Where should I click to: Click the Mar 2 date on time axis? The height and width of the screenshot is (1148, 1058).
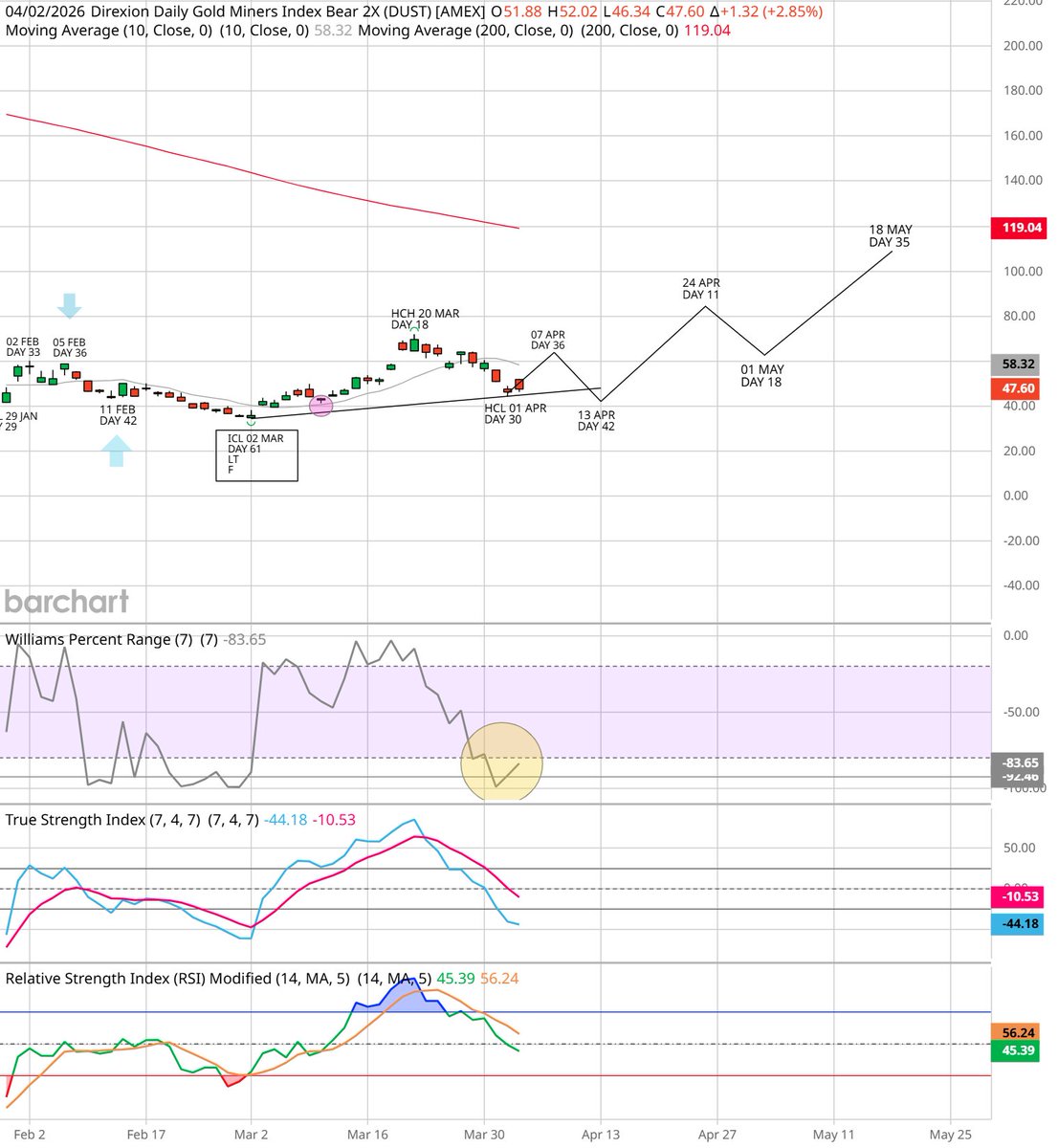[251, 1135]
